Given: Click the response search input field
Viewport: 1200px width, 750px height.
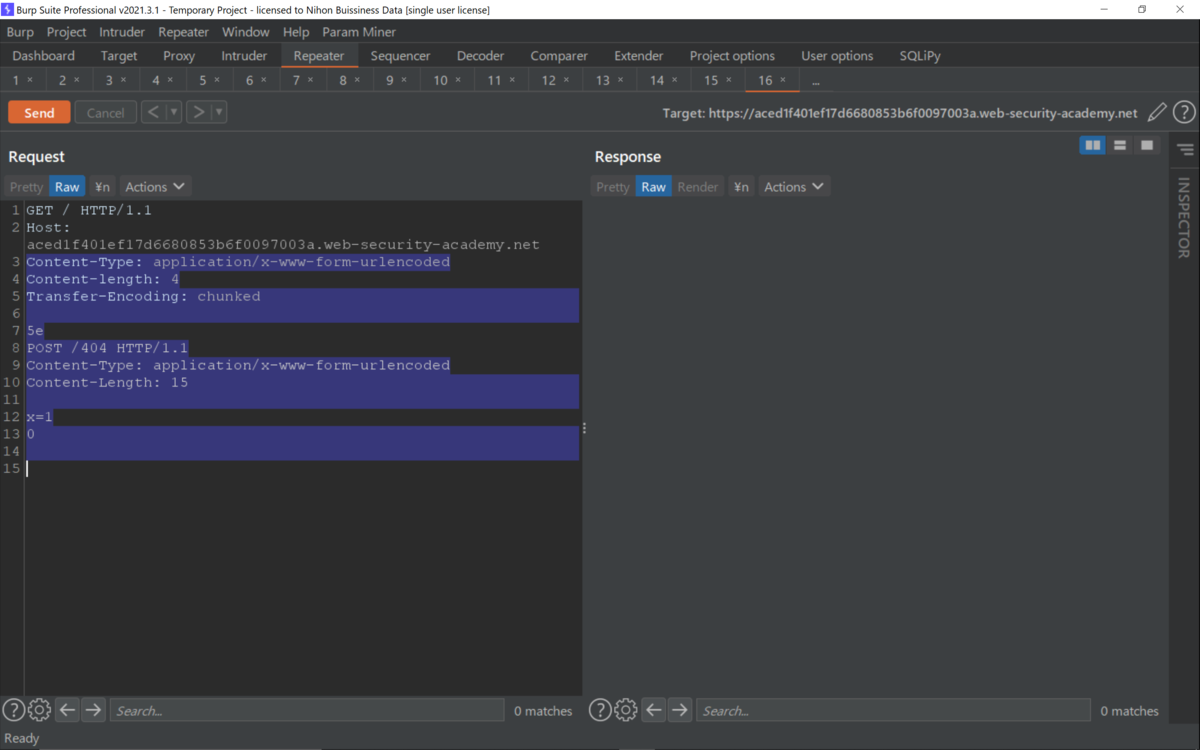Looking at the screenshot, I should coord(893,710).
